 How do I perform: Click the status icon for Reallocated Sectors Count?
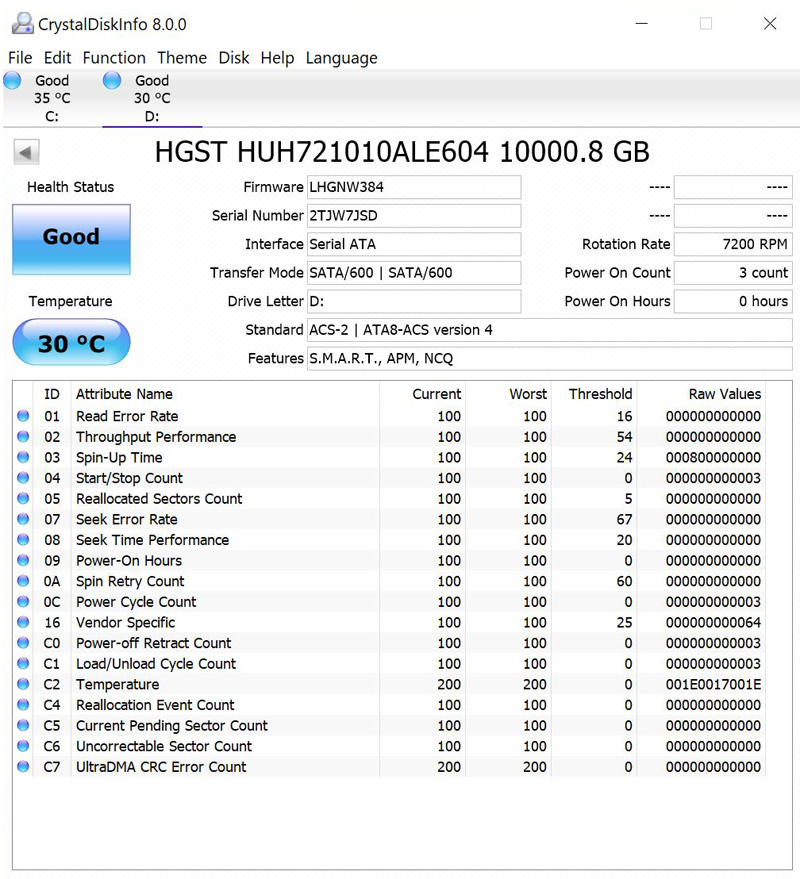(x=23, y=499)
